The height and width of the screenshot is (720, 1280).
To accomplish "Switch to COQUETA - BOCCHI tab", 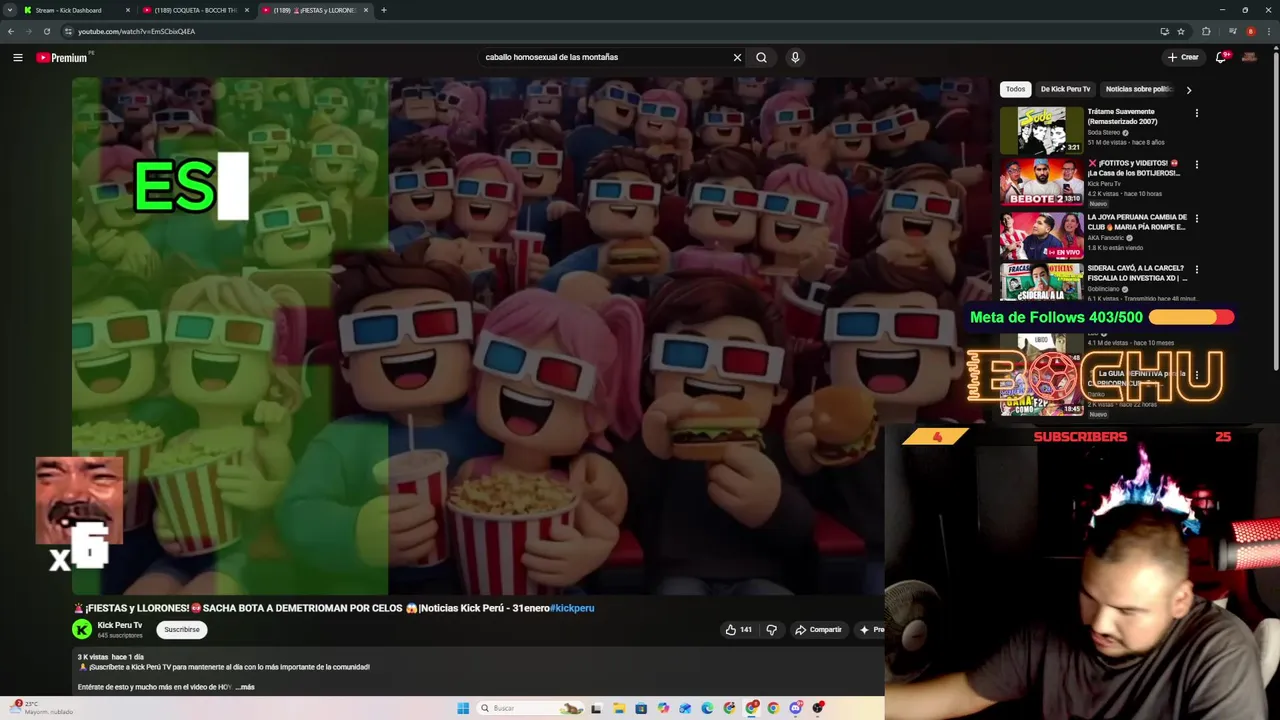I will point(196,10).
